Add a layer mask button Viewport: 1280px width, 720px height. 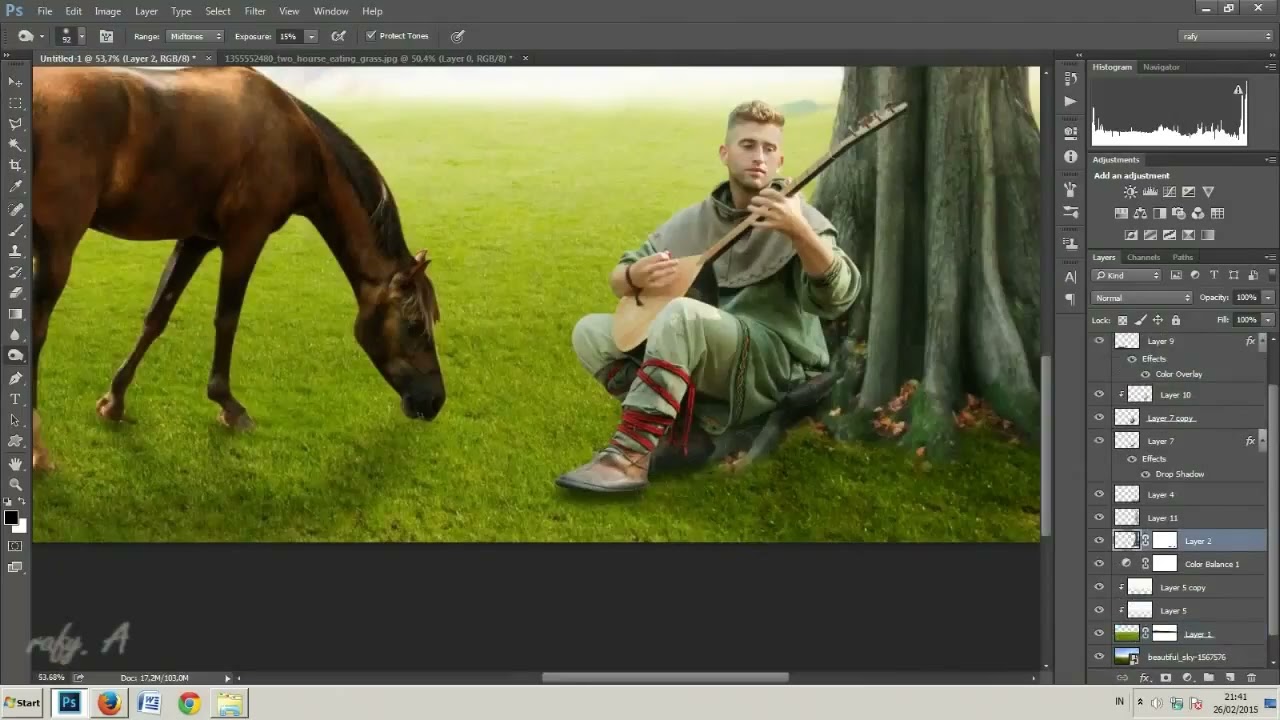(x=1165, y=678)
